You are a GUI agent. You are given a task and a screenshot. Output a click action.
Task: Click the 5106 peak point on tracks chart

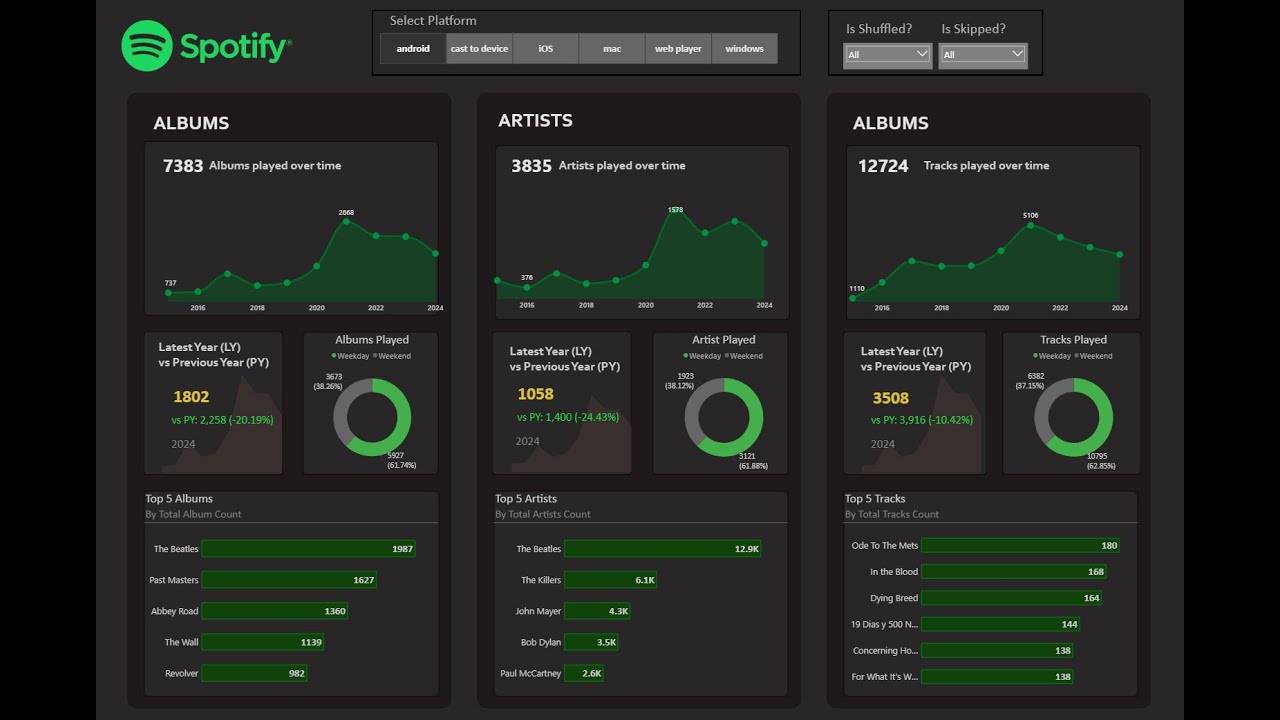pos(1030,225)
